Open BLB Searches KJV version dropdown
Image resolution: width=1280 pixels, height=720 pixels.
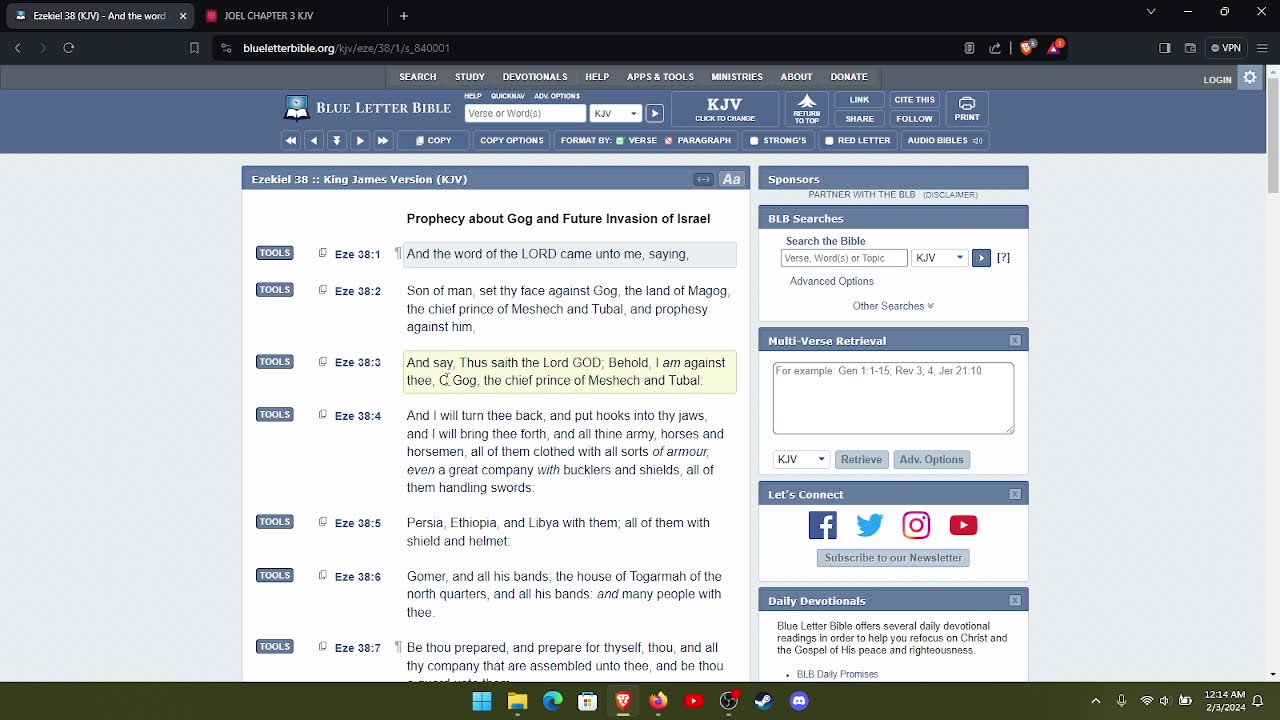(x=940, y=258)
